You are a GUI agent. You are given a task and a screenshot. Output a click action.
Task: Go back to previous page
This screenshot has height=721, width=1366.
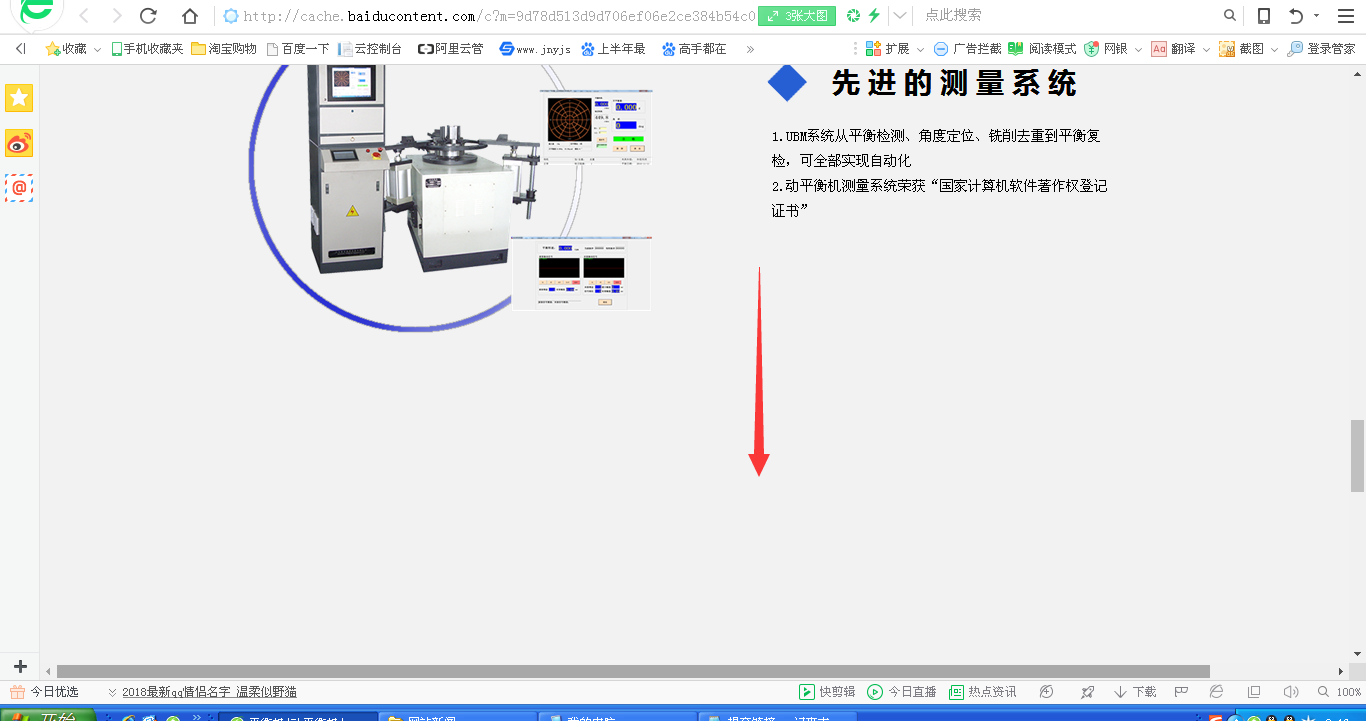(84, 16)
